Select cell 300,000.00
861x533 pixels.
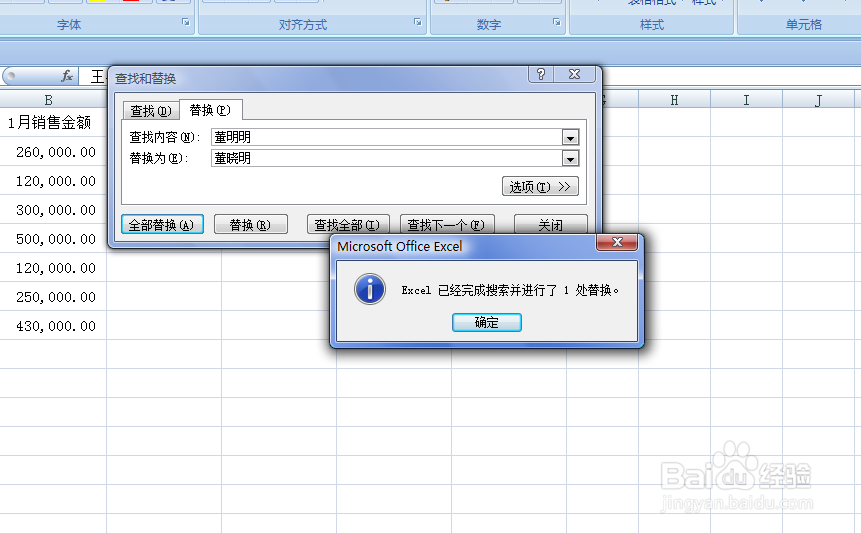click(x=53, y=210)
